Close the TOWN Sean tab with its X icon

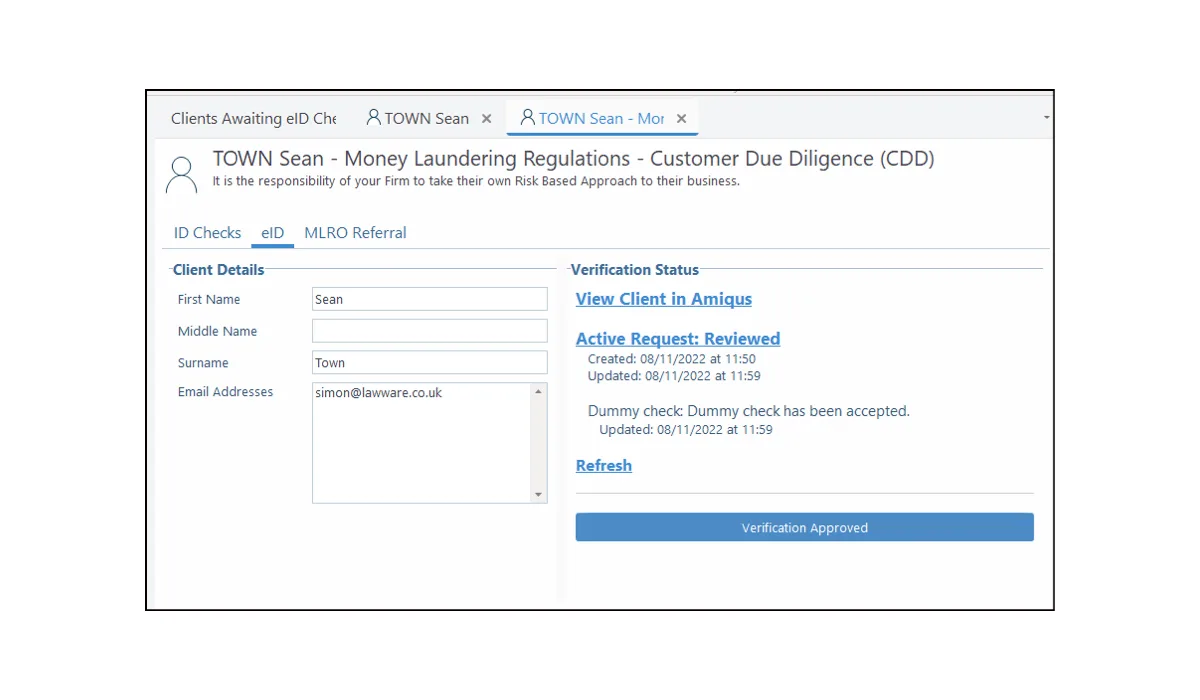tap(486, 118)
